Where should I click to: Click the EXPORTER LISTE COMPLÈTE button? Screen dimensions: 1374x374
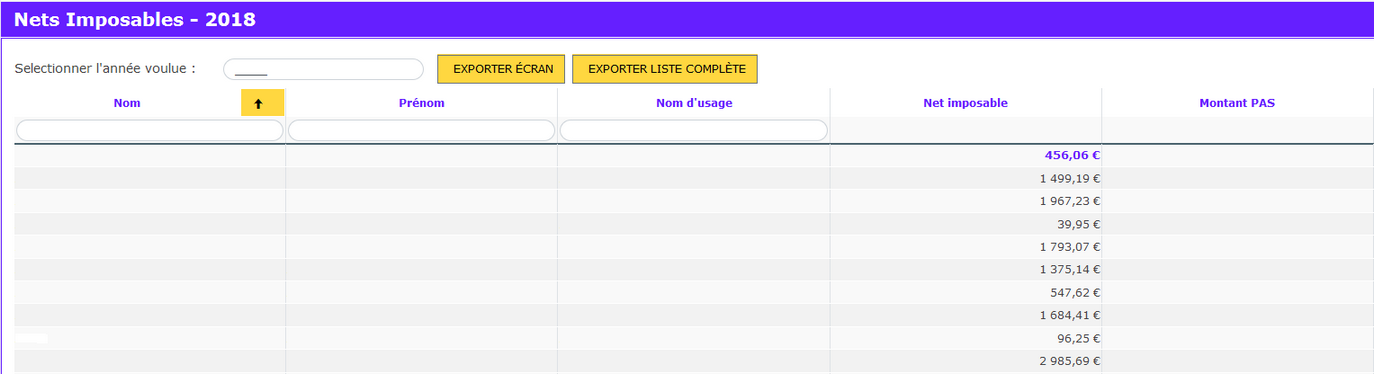coord(665,69)
